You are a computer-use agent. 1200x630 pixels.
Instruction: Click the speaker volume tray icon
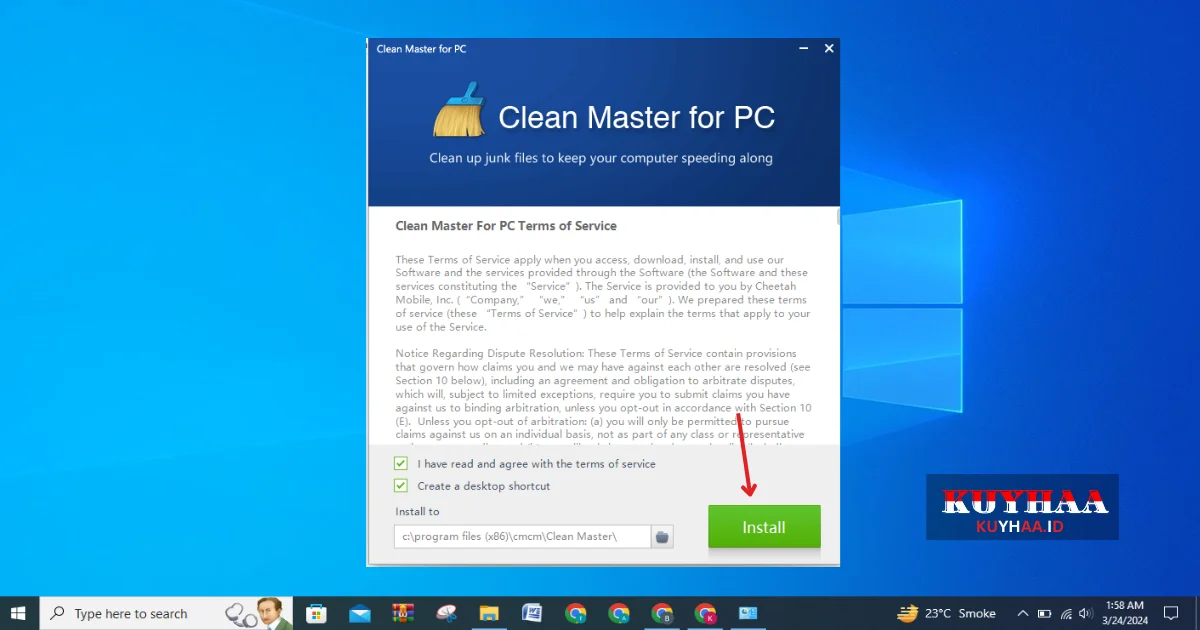point(1086,613)
